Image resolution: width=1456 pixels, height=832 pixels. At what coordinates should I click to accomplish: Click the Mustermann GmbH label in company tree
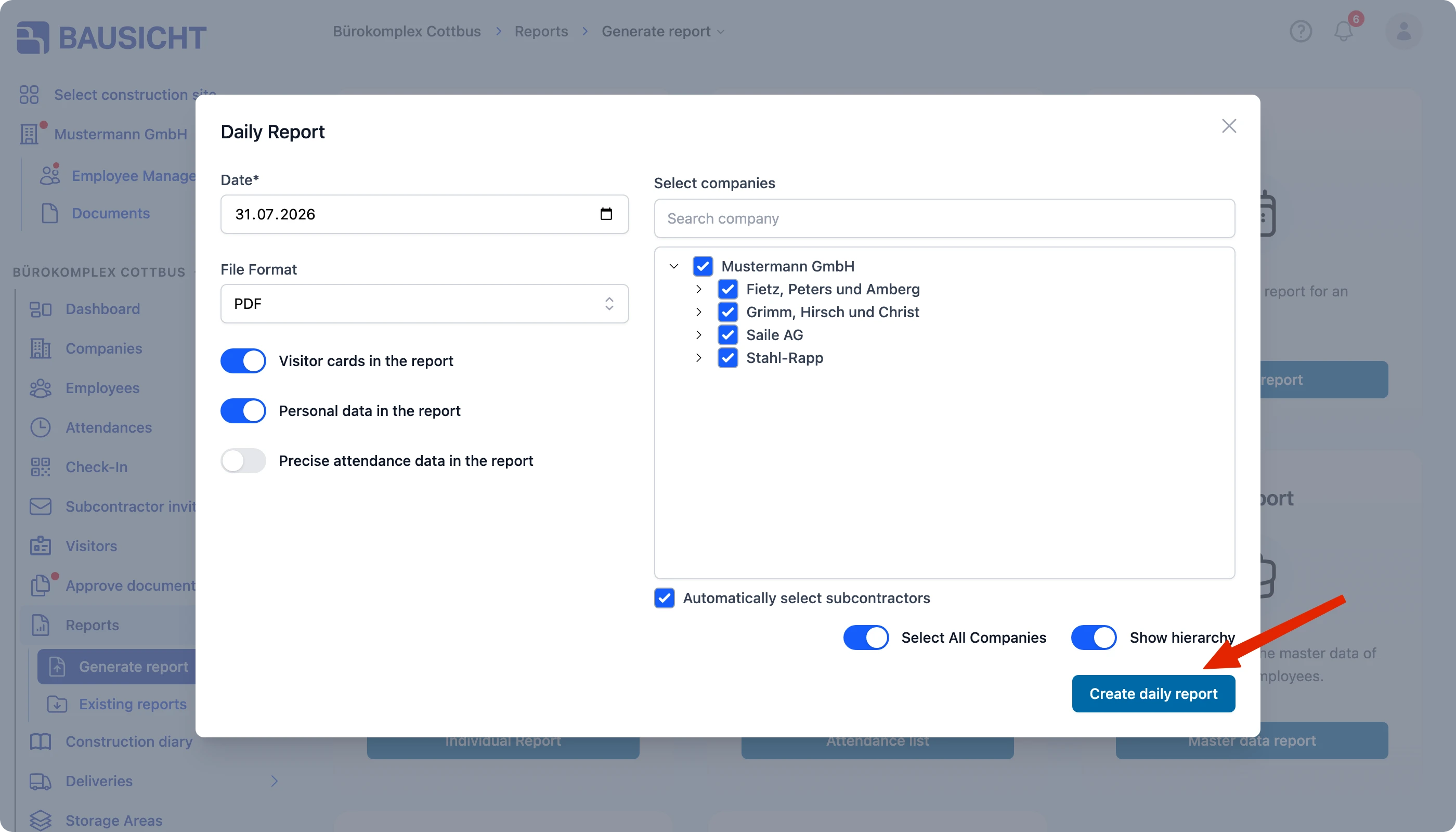tap(788, 266)
